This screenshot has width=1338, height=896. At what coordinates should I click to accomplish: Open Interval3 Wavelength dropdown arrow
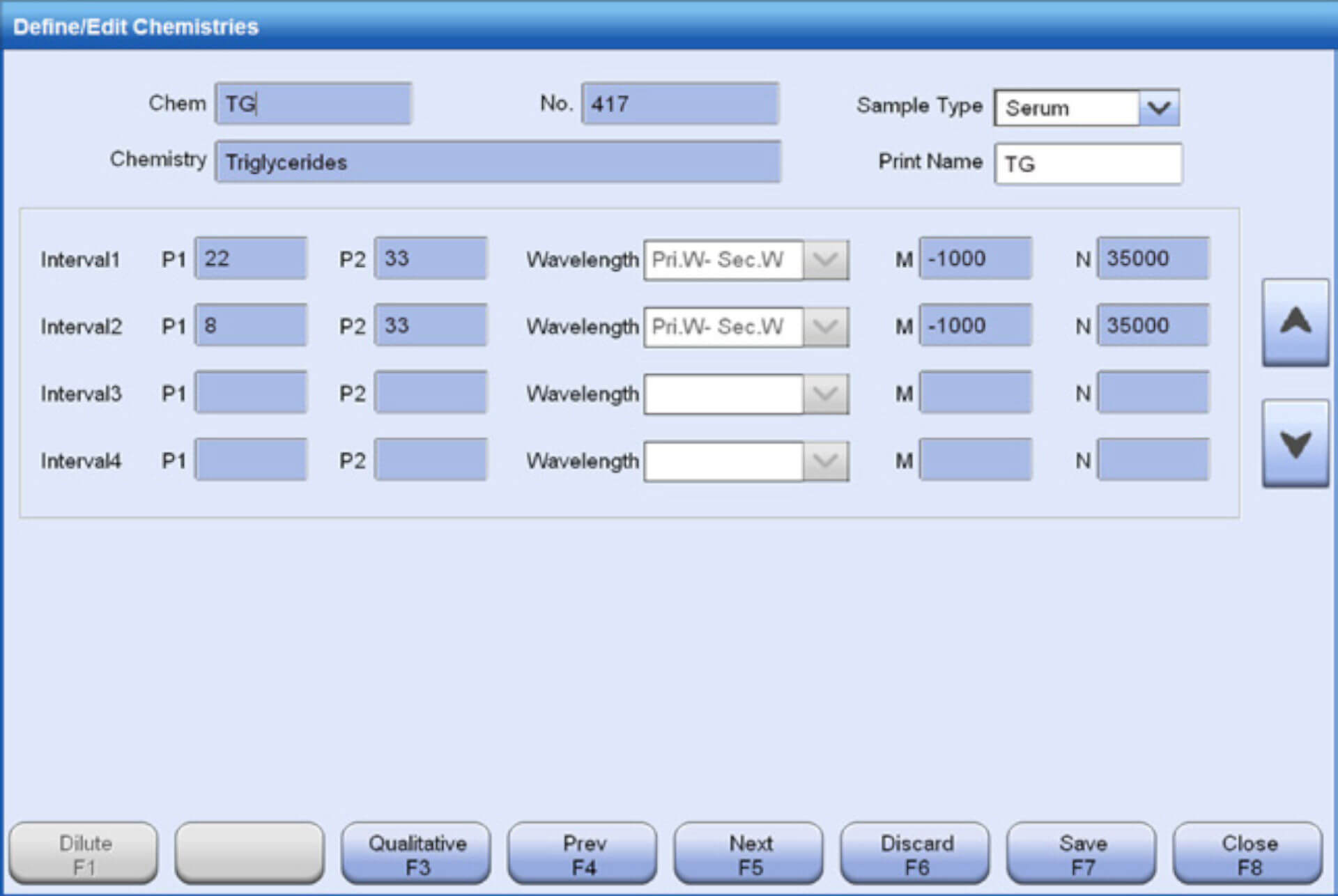point(826,394)
